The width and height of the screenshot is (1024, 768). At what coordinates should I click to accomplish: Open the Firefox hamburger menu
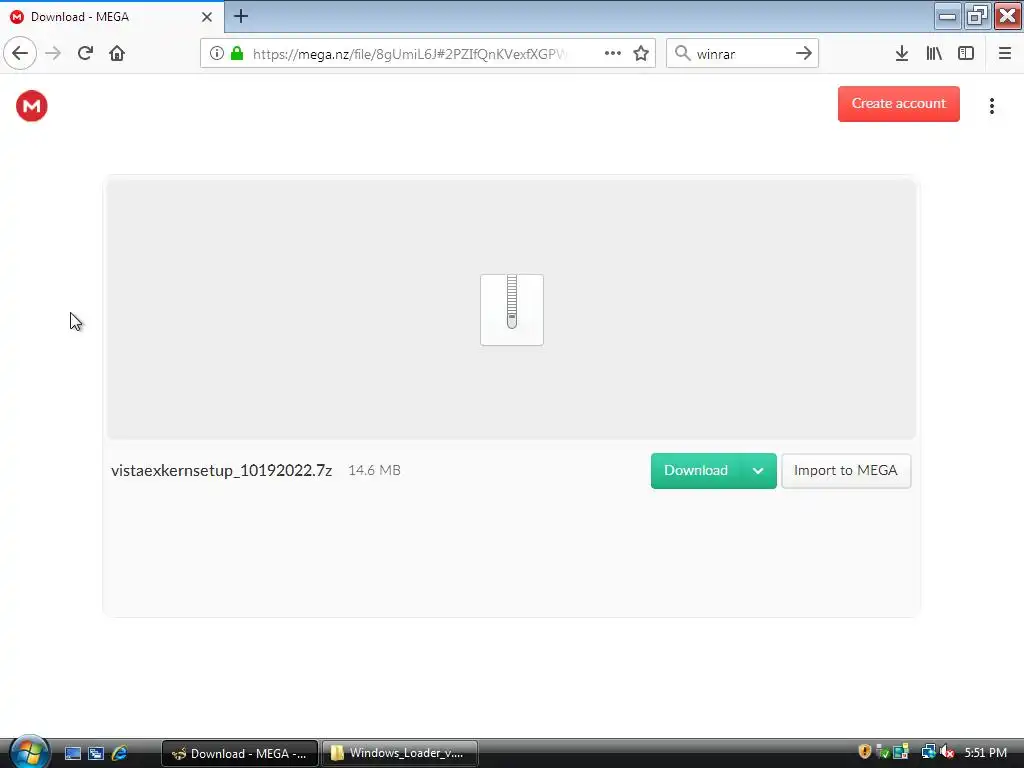(1005, 54)
